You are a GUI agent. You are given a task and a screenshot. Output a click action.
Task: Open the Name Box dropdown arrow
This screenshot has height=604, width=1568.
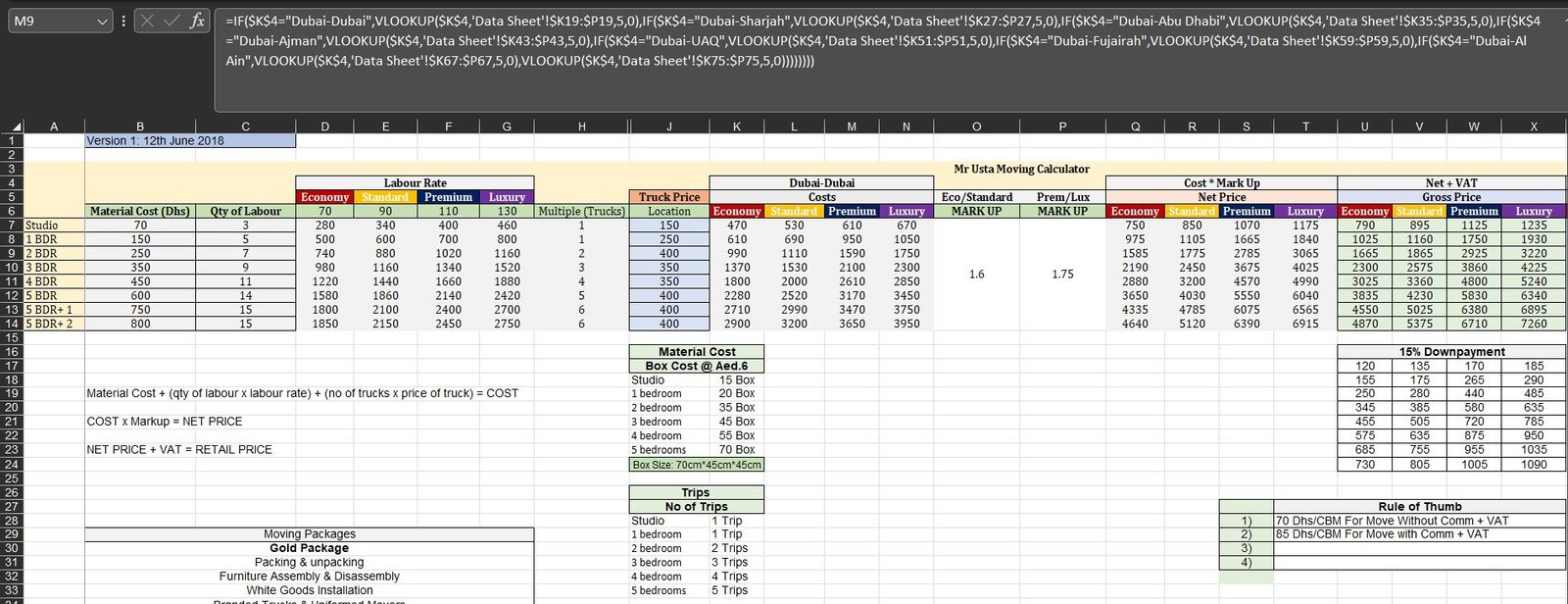pos(103,20)
